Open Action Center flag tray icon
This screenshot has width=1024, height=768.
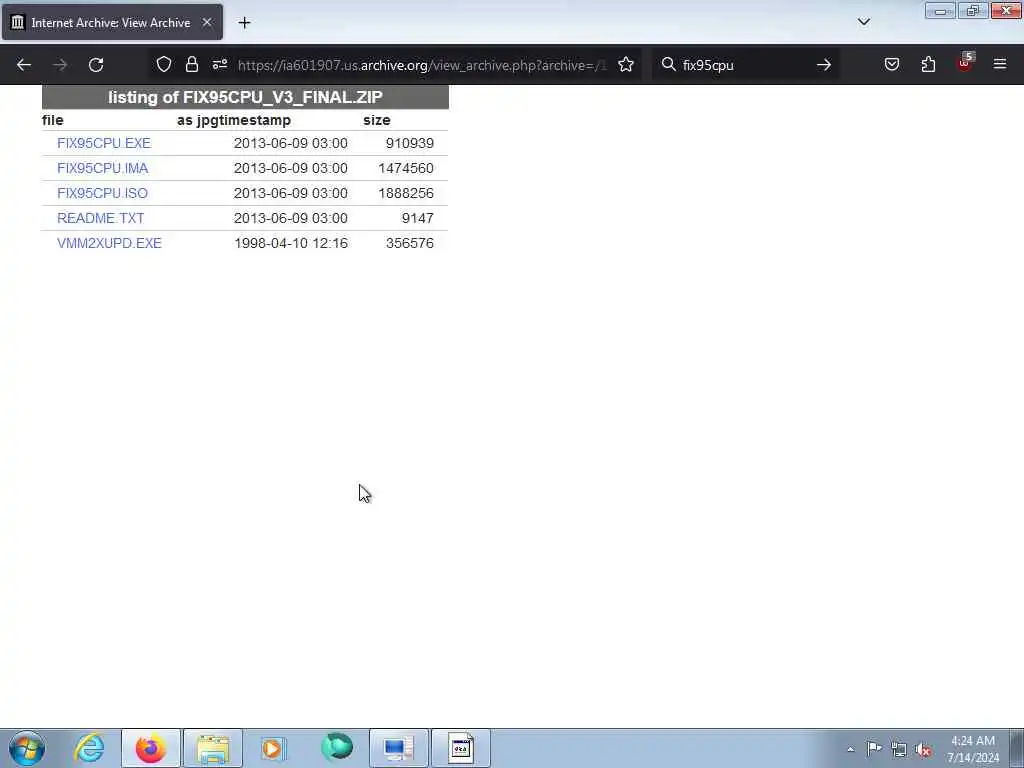click(874, 748)
